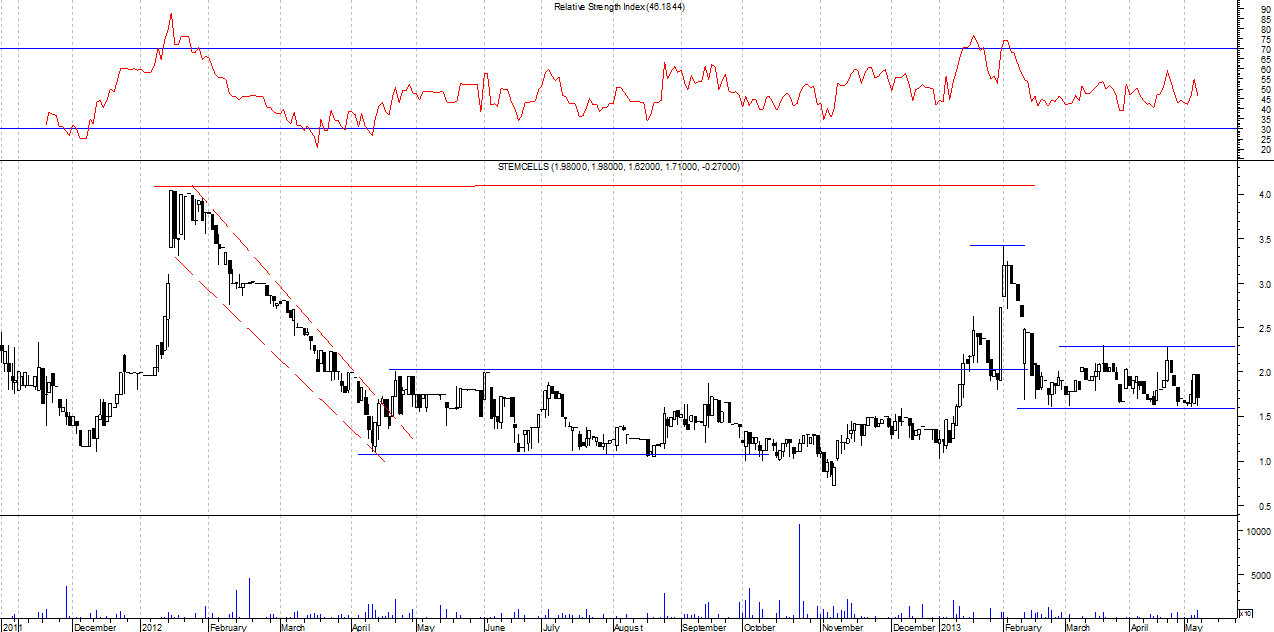Click the 2013 year marker on time axis
The image size is (1274, 632).
coord(952,627)
